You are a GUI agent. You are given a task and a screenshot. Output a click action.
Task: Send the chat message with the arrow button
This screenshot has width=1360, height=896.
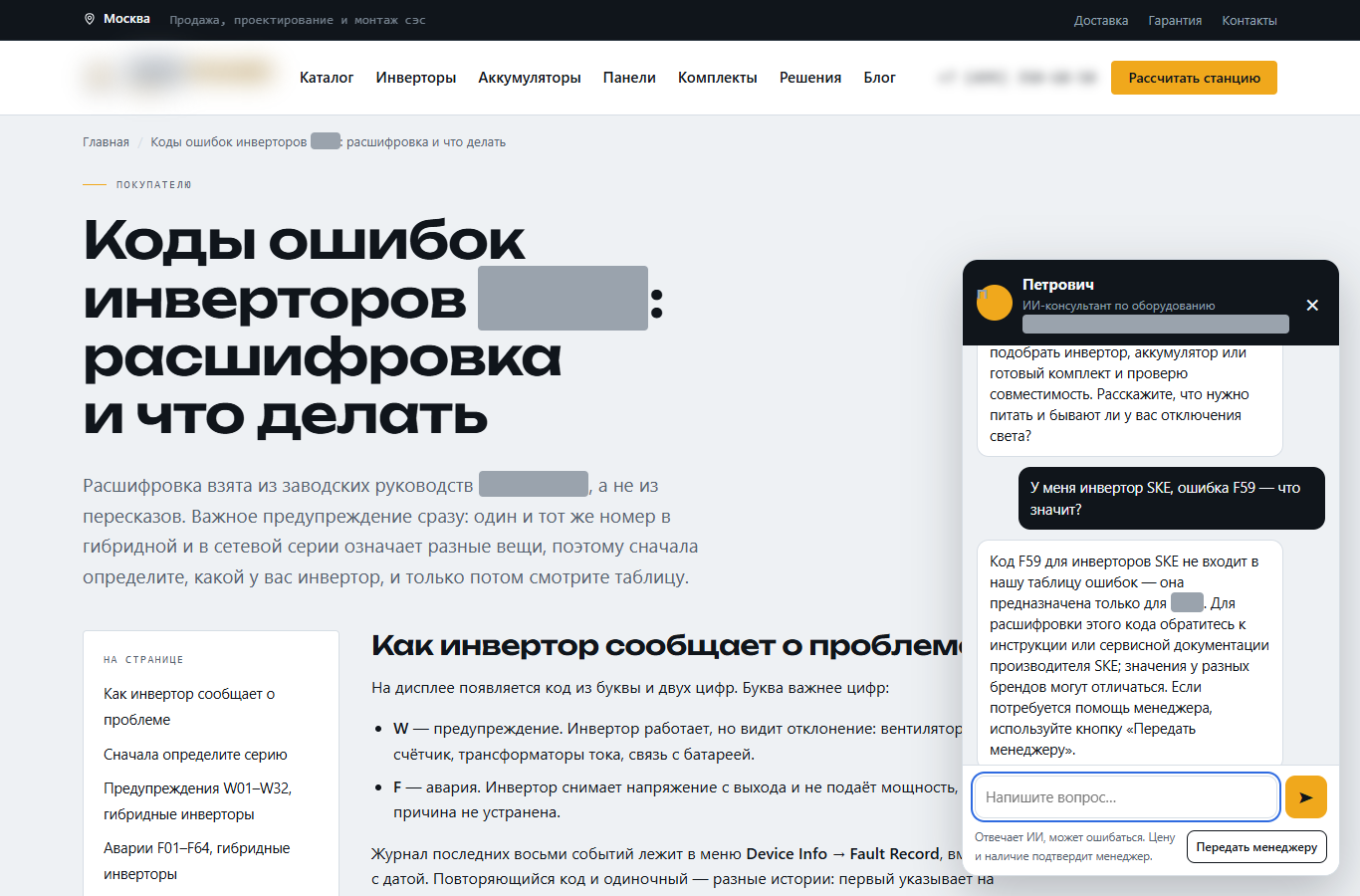coord(1306,797)
